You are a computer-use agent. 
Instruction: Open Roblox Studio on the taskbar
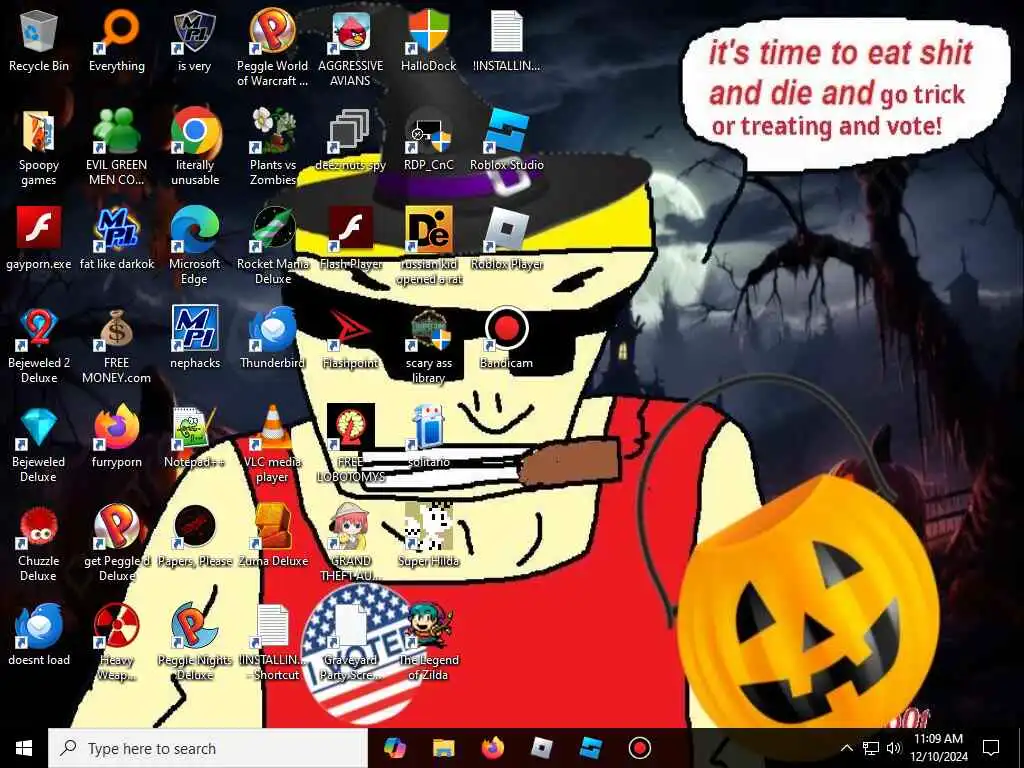pos(590,748)
